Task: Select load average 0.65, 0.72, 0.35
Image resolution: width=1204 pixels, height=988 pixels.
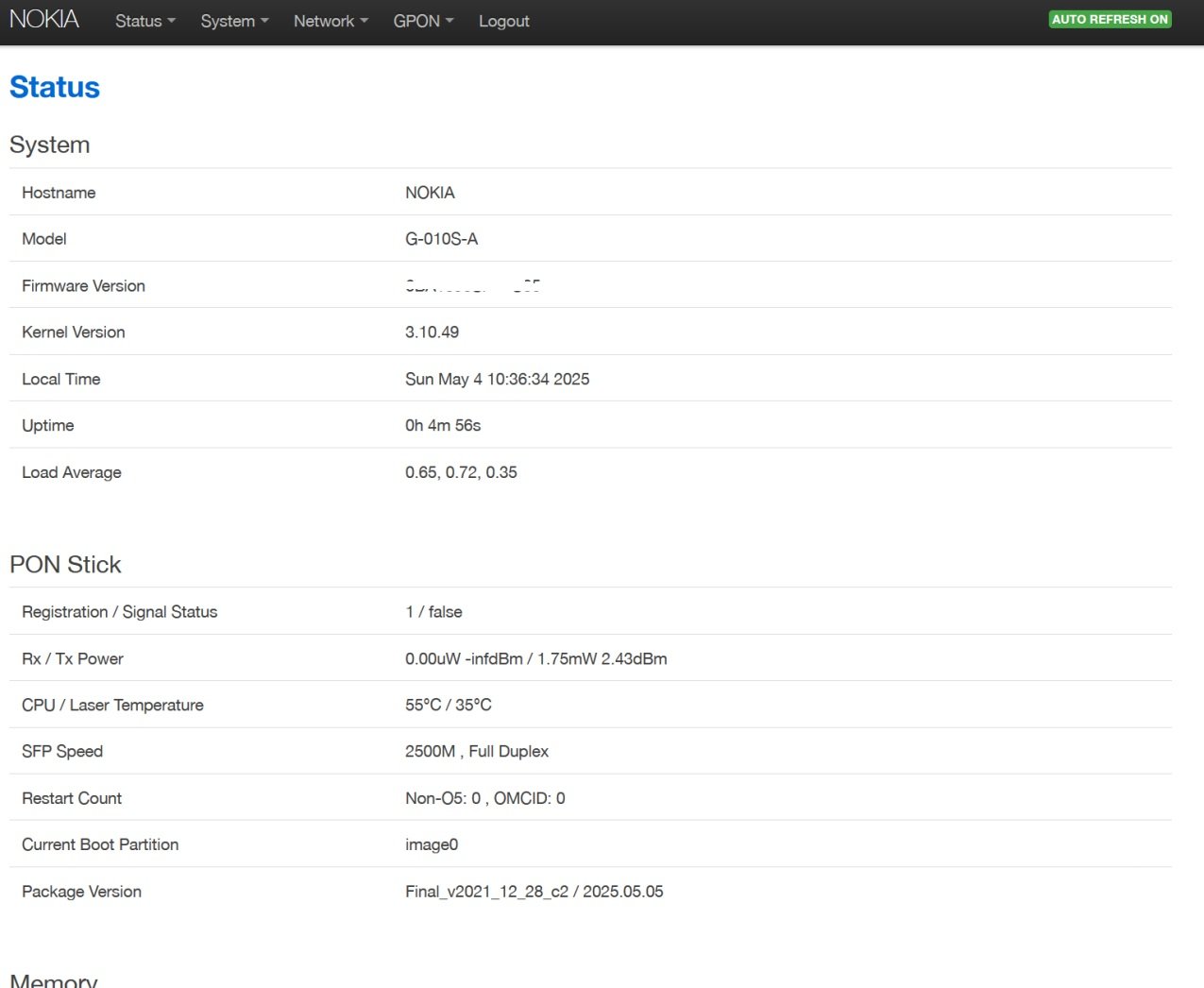Action: tap(461, 472)
